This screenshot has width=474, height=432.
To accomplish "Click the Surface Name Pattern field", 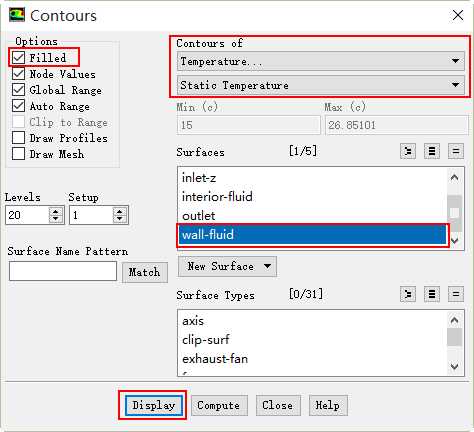I will tap(63, 271).
